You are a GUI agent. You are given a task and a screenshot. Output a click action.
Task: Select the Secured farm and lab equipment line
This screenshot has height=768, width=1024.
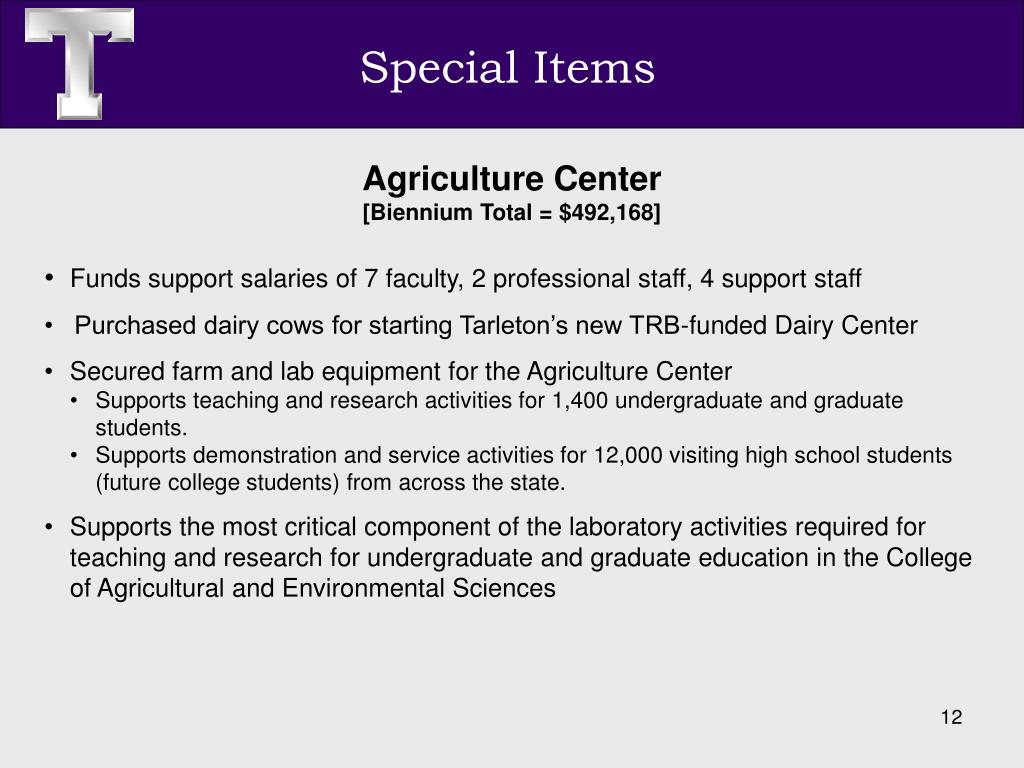pyautogui.click(x=401, y=372)
